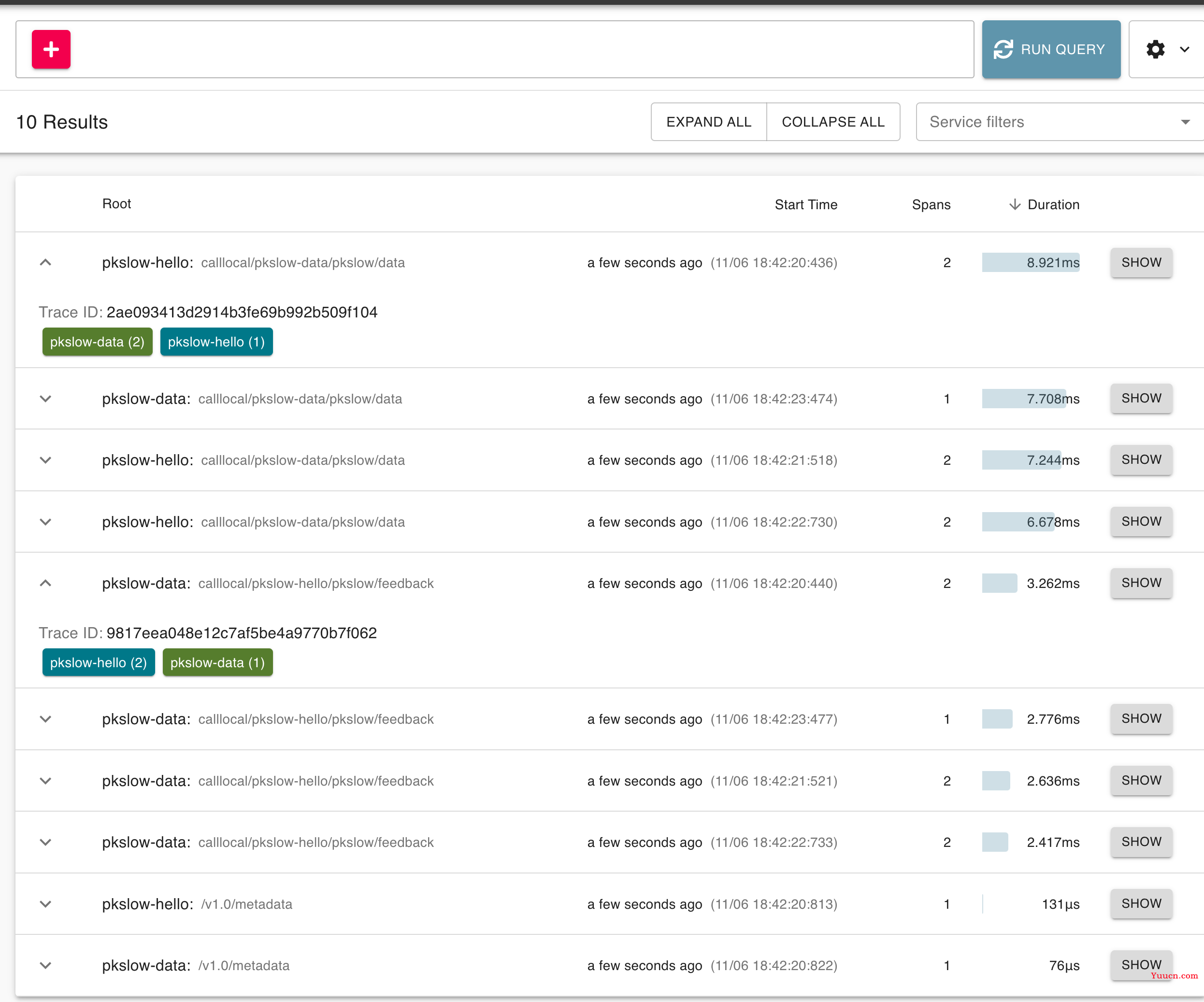The height and width of the screenshot is (1002, 1204).
Task: Click pkslow-hello (2) service badge in second trace
Action: (x=97, y=662)
